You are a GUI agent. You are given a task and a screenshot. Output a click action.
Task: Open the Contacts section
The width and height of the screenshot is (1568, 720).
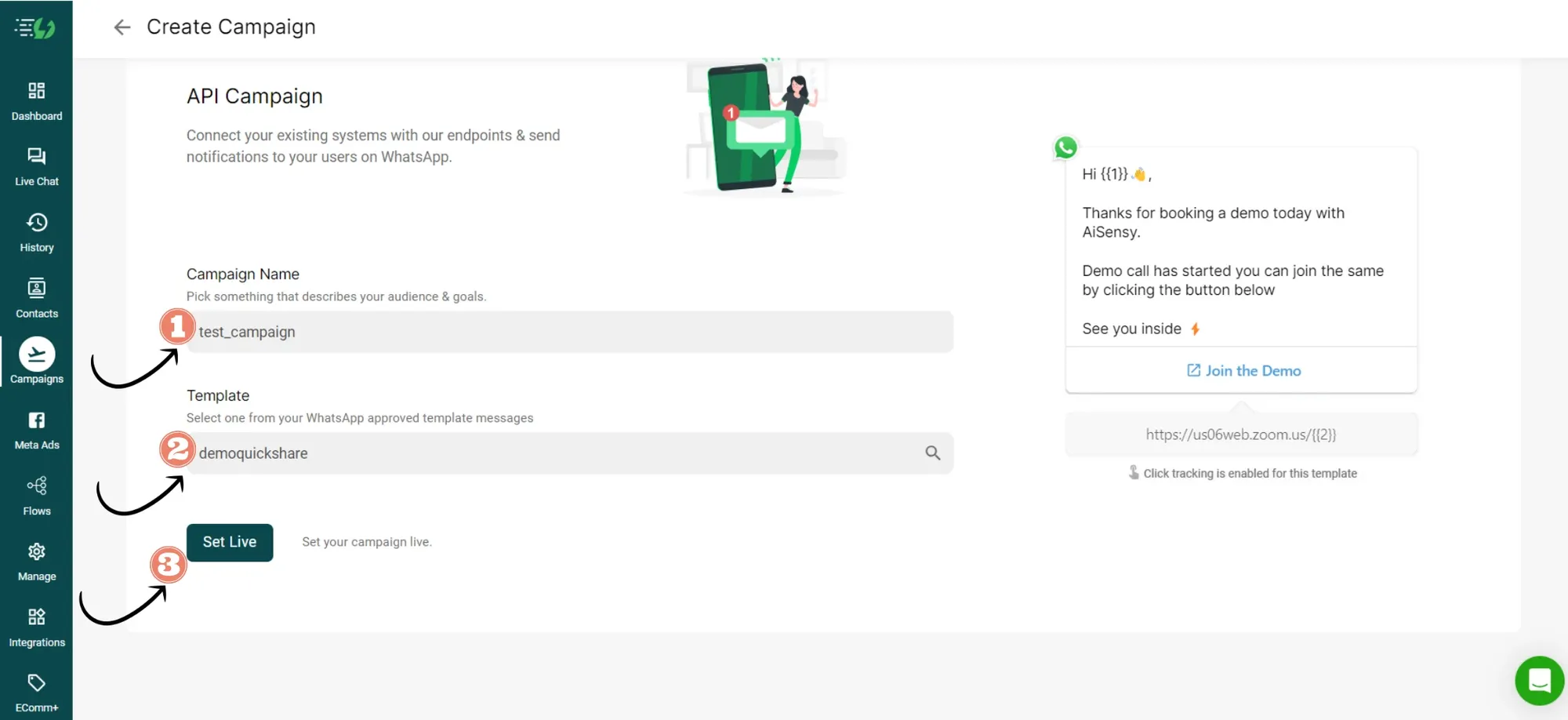36,298
